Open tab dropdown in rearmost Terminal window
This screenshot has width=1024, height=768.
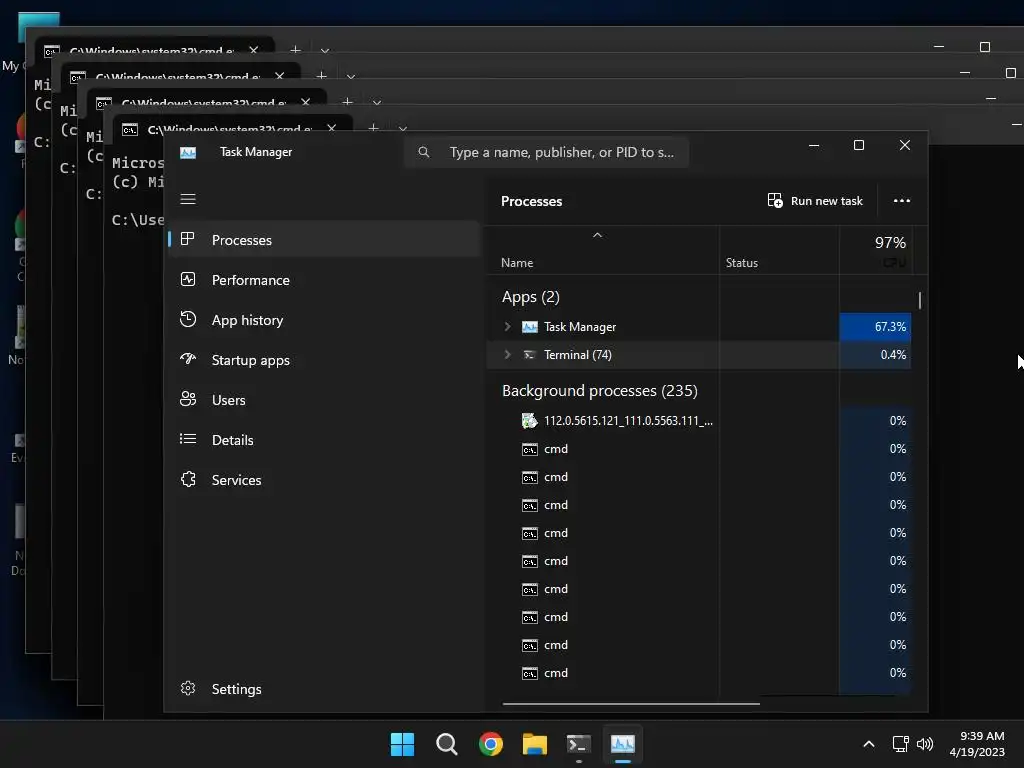(325, 50)
